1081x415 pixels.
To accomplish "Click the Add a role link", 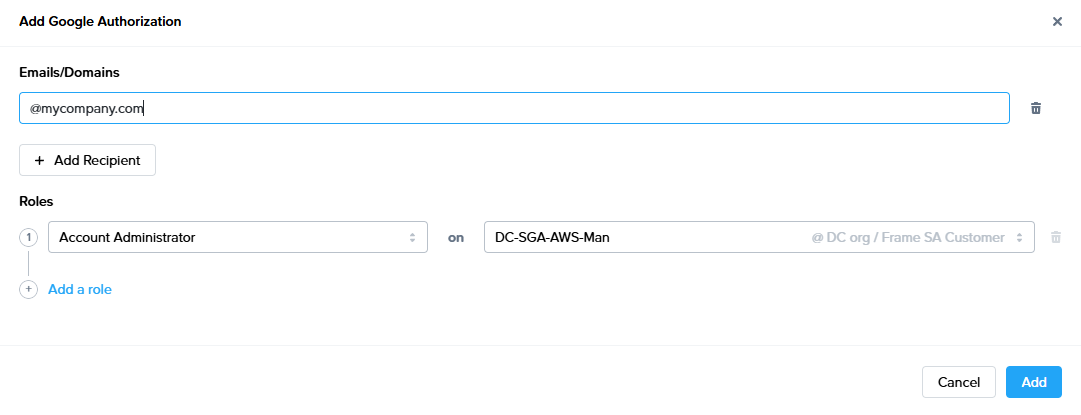I will pos(80,289).
